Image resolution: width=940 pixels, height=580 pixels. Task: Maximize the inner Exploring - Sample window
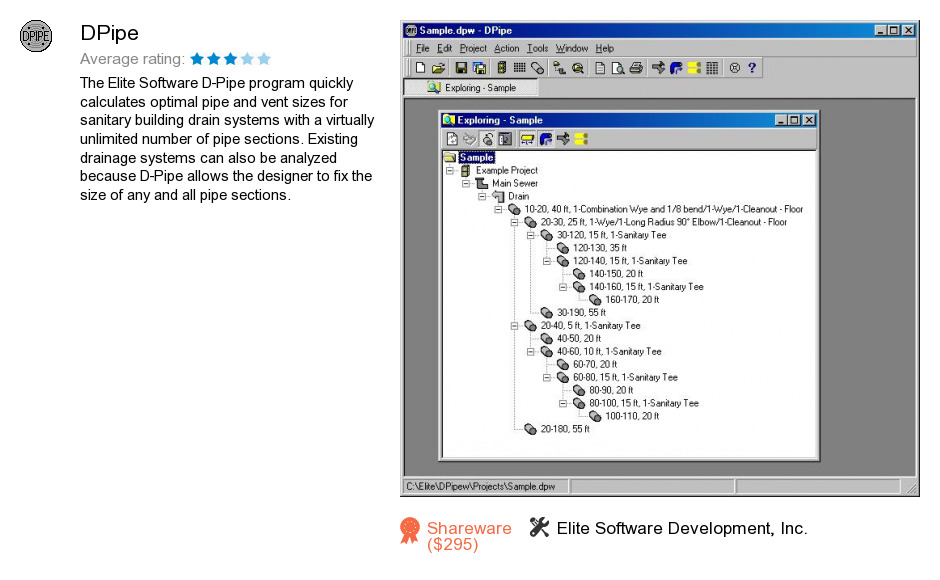[x=794, y=121]
